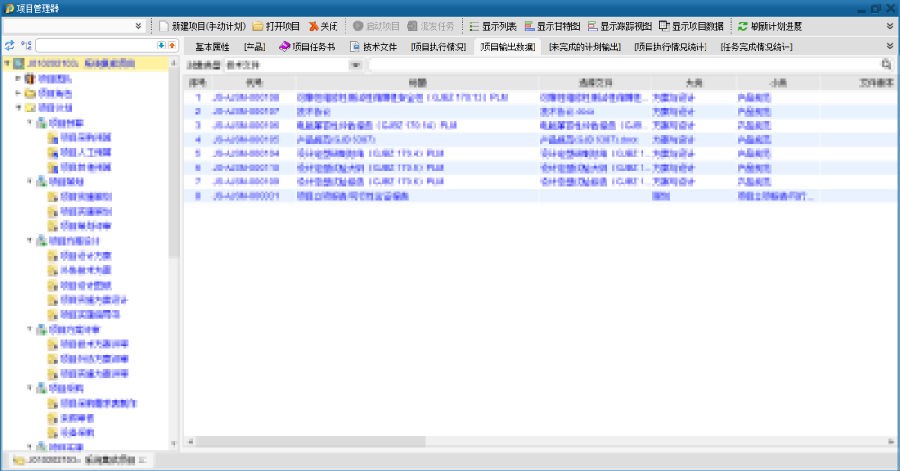Screen dimensions: 900x471
Task: Click the refresh icon above project tree
Action: [x=10, y=46]
